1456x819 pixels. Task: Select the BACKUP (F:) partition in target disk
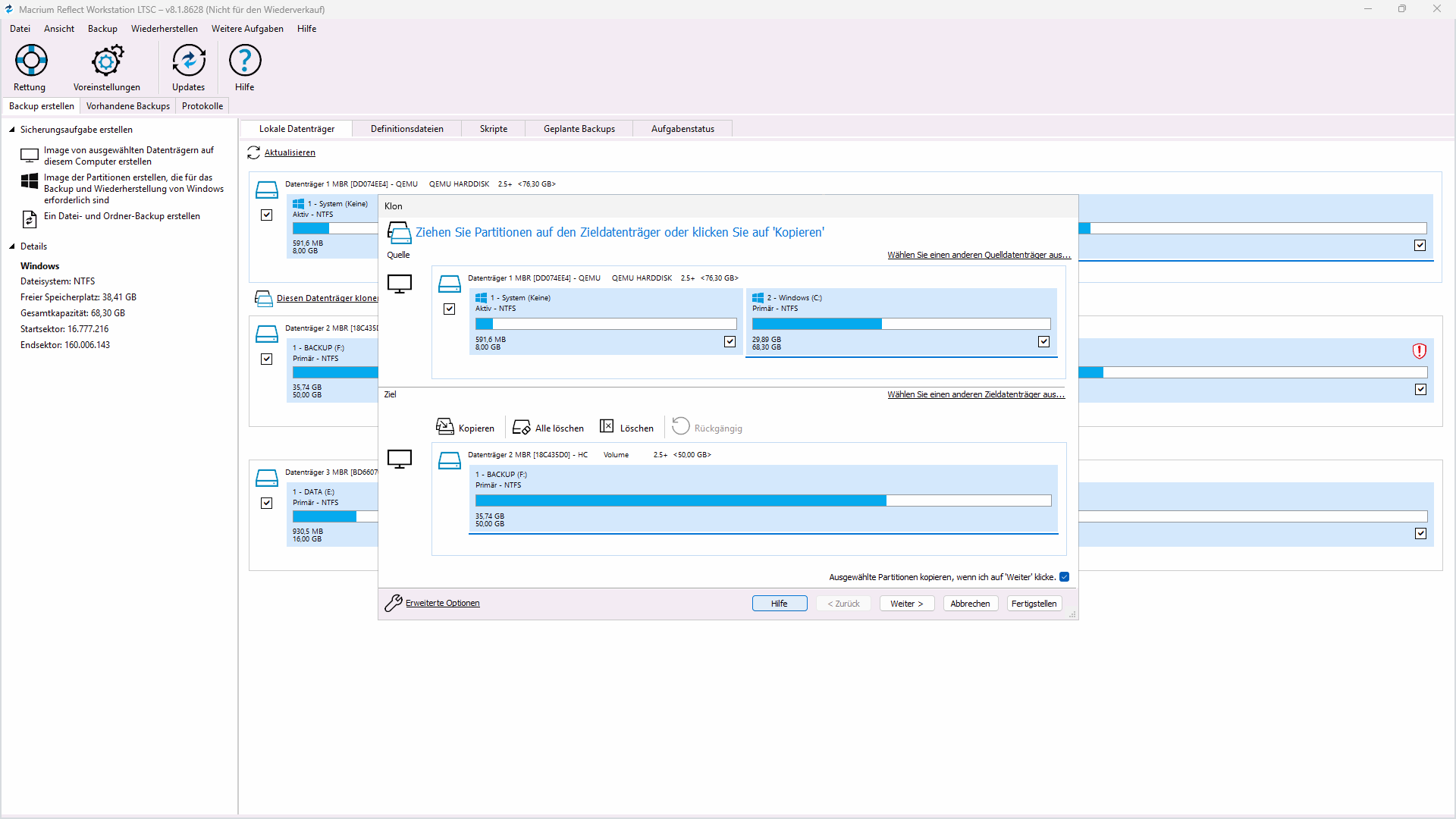coord(763,499)
